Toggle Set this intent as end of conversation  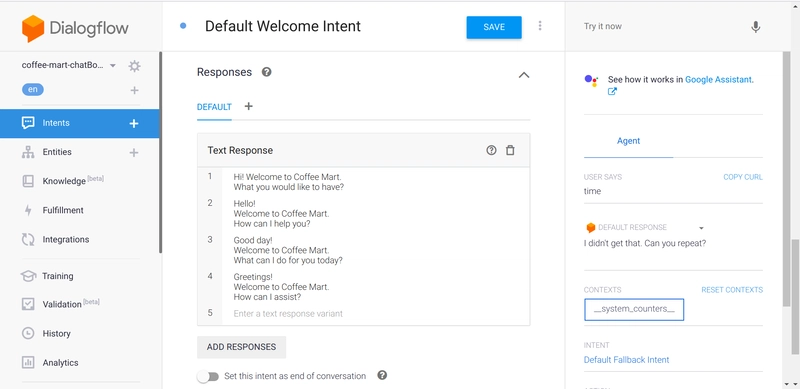(x=208, y=377)
